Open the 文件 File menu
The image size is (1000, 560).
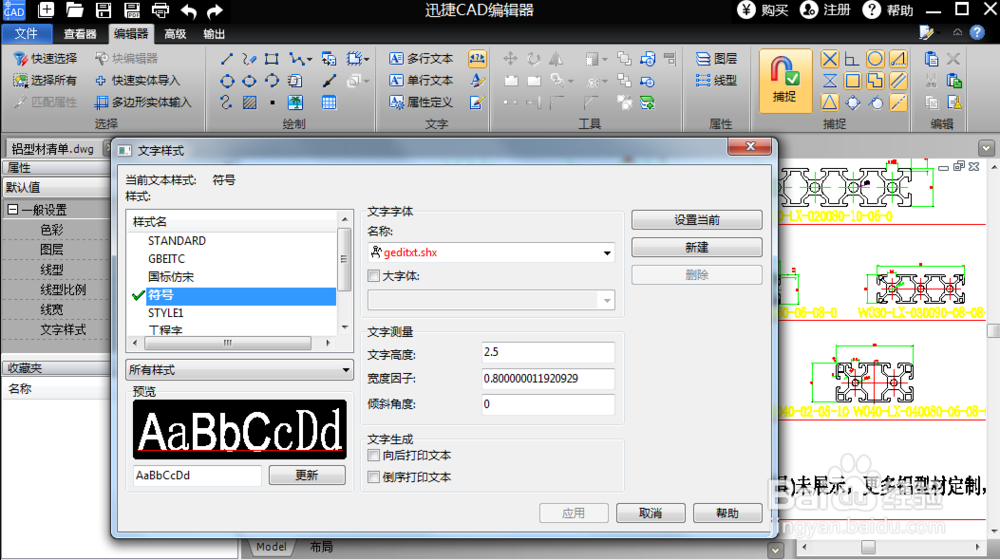(x=26, y=34)
